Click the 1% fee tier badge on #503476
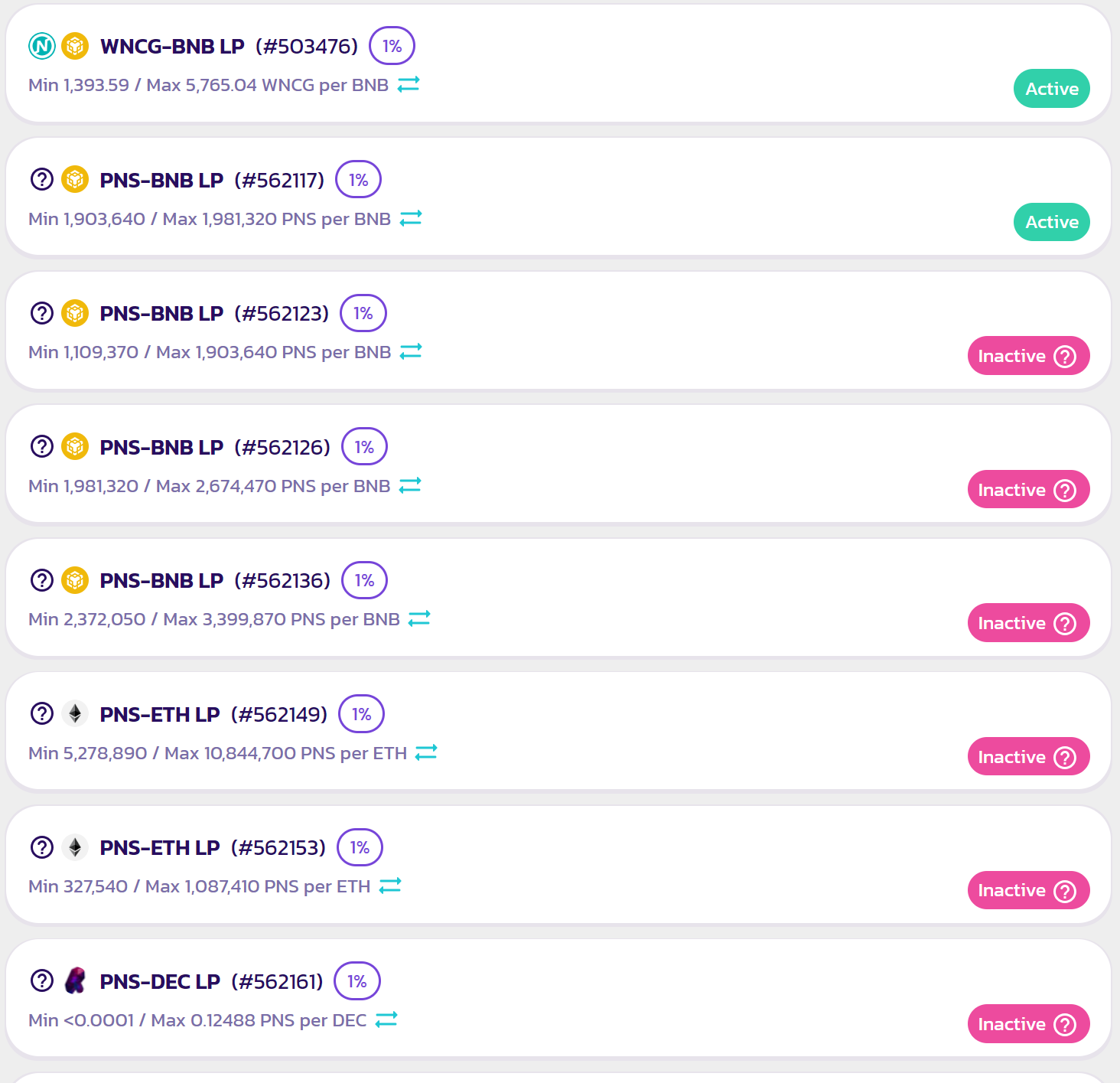This screenshot has width=1120, height=1083. 392,46
